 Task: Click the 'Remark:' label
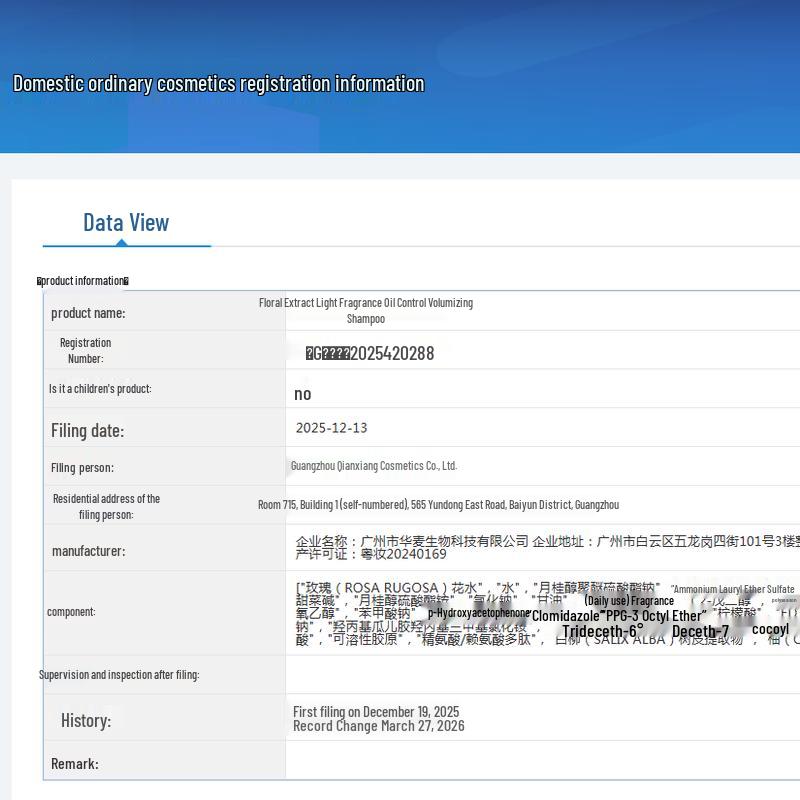(74, 764)
